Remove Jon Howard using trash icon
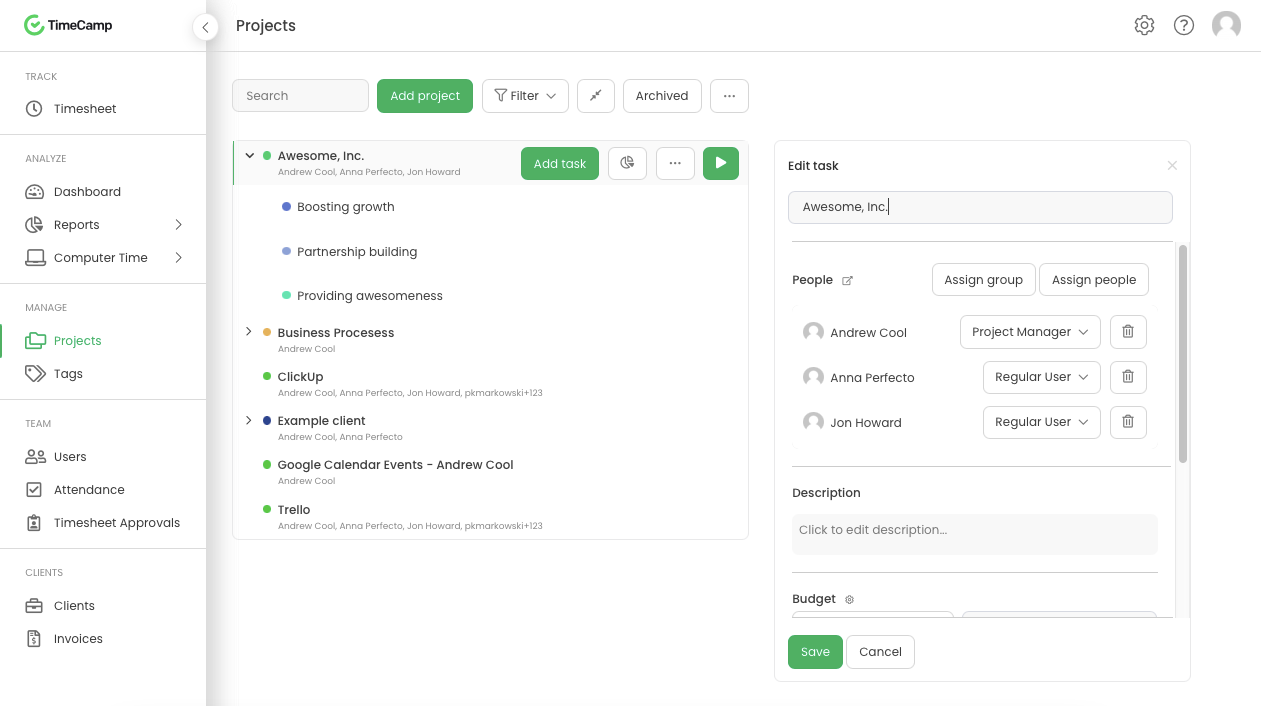This screenshot has width=1261, height=706. click(x=1128, y=422)
